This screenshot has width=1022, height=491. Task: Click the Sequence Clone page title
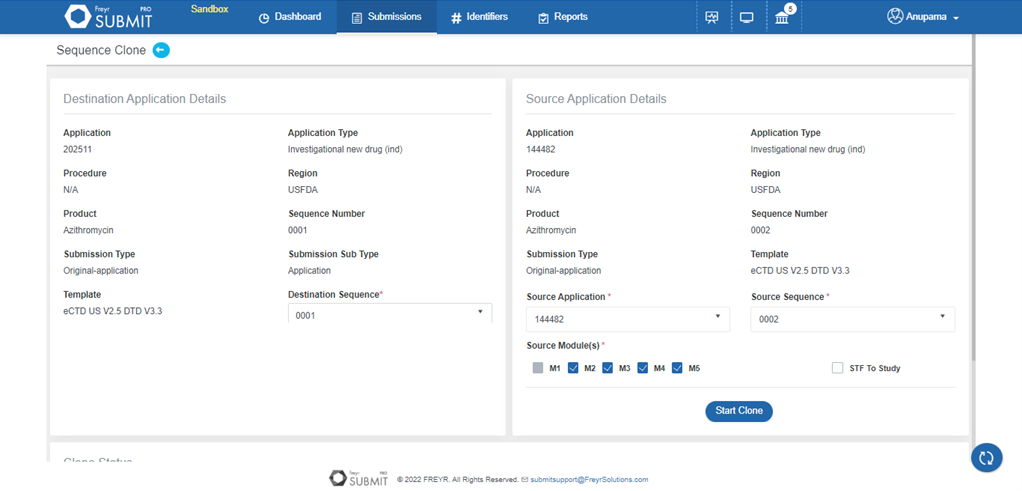click(x=101, y=50)
